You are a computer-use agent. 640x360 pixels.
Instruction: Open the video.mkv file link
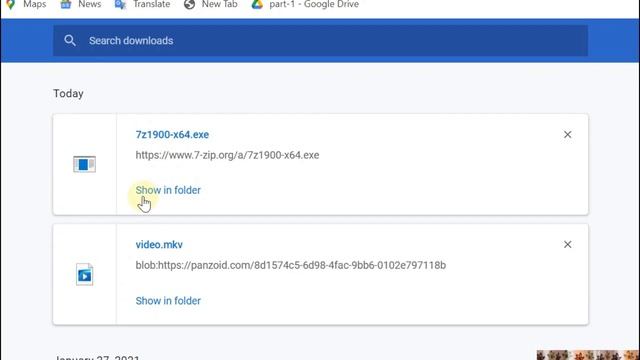pyautogui.click(x=159, y=244)
